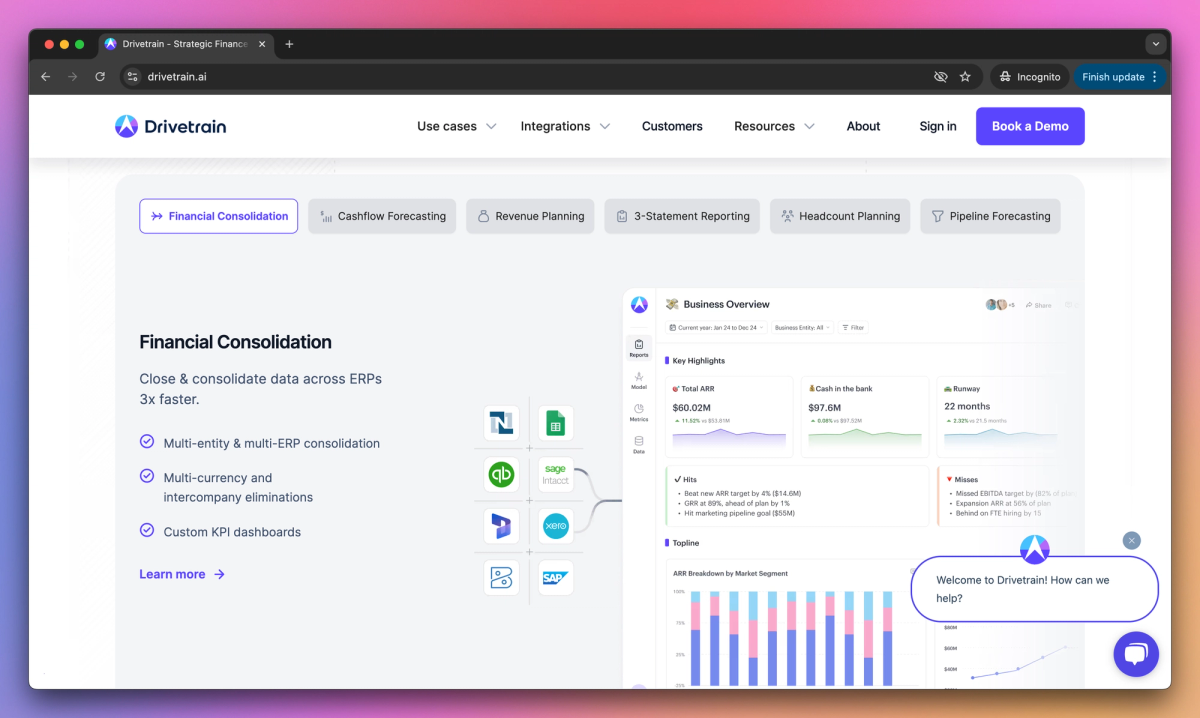Open the site information icon in address bar
This screenshot has width=1200, height=718.
point(132,76)
